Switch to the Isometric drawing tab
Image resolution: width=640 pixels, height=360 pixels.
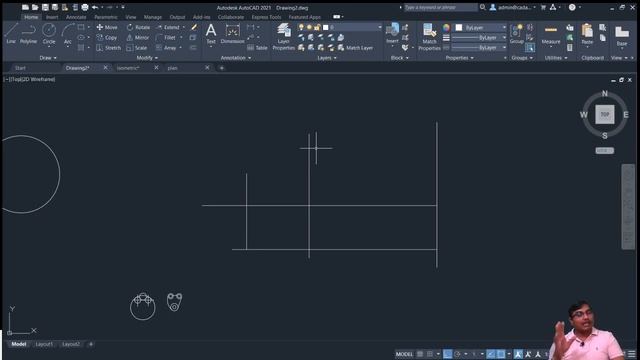(x=128, y=68)
